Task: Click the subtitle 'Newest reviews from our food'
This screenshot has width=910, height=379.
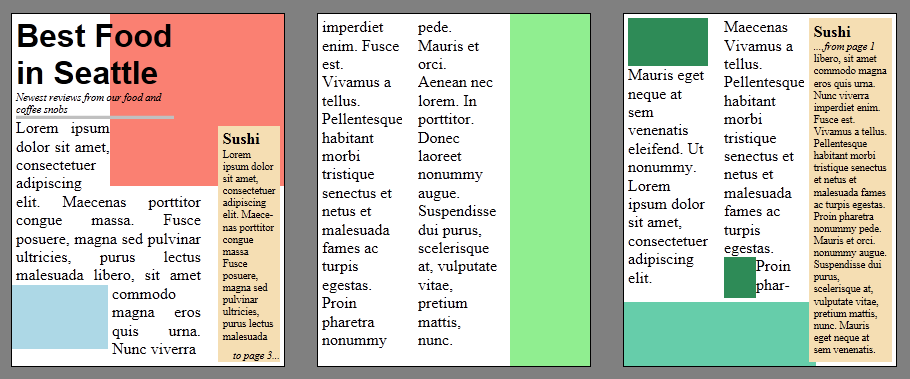Action: coord(89,103)
